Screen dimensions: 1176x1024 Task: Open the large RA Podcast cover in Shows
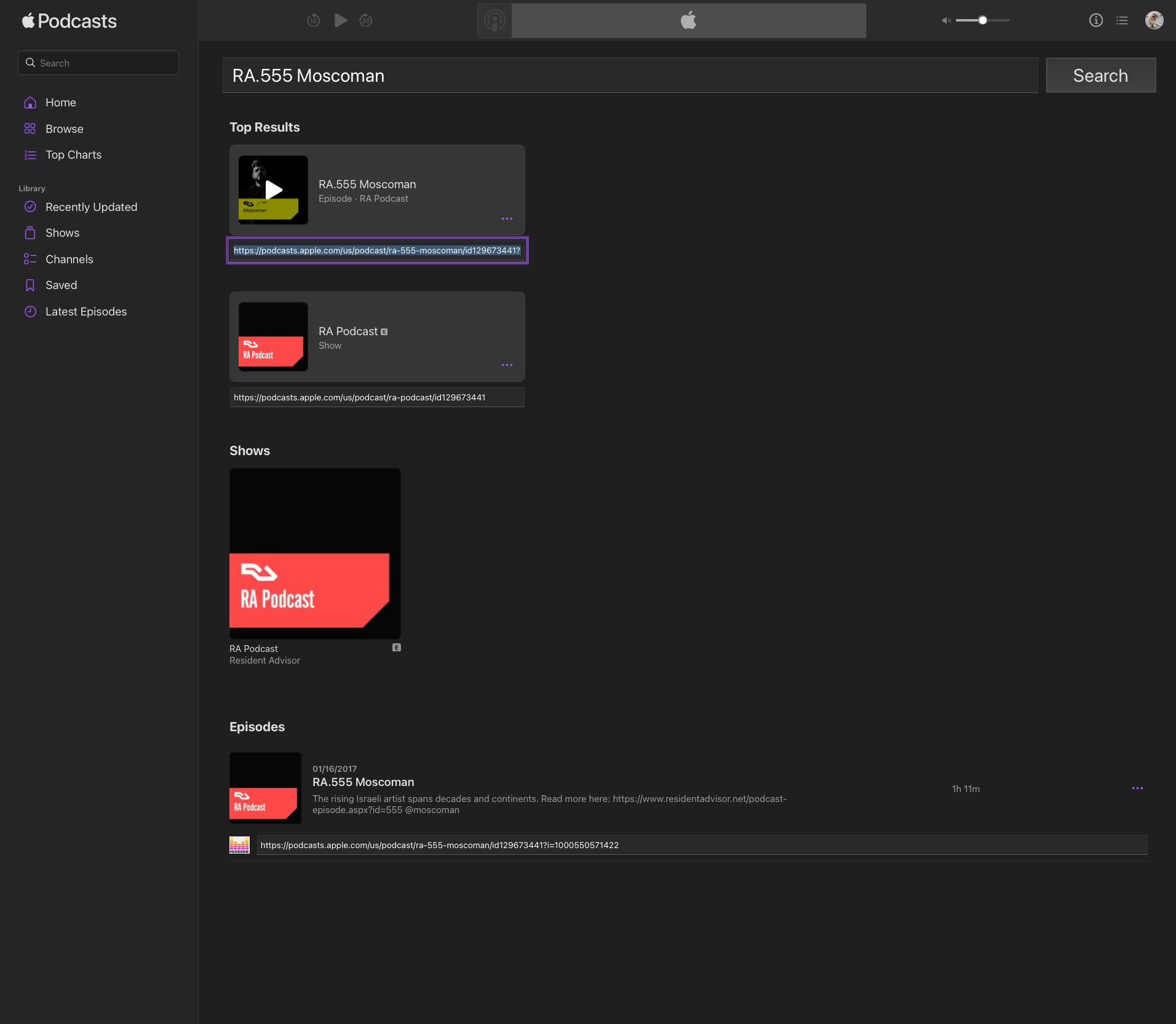(x=315, y=554)
